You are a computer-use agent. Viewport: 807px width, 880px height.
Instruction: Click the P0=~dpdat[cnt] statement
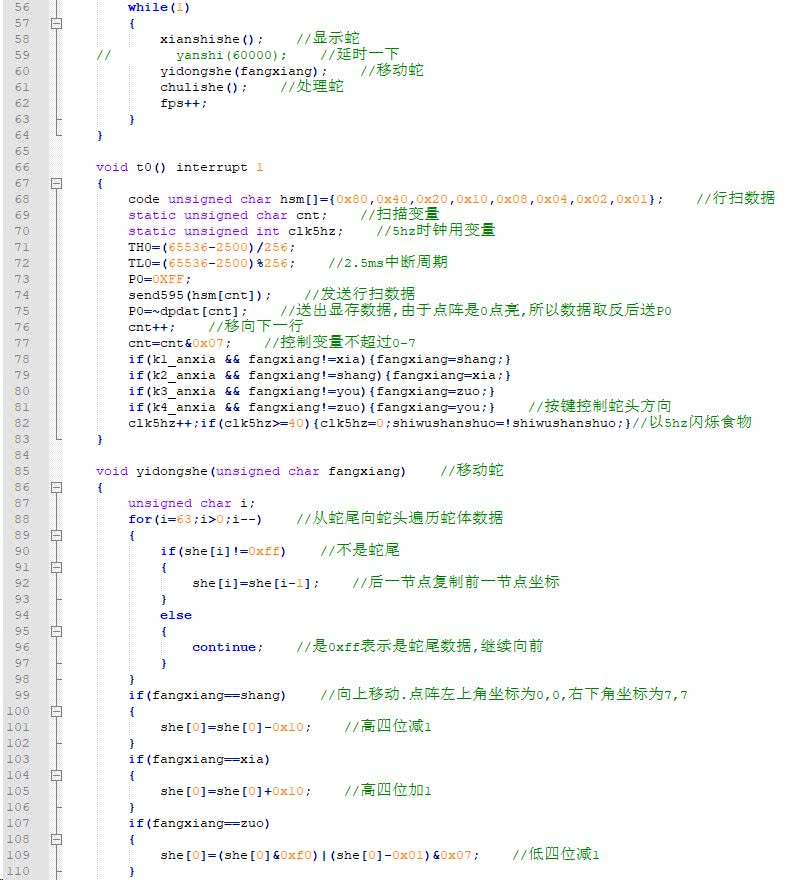click(187, 311)
